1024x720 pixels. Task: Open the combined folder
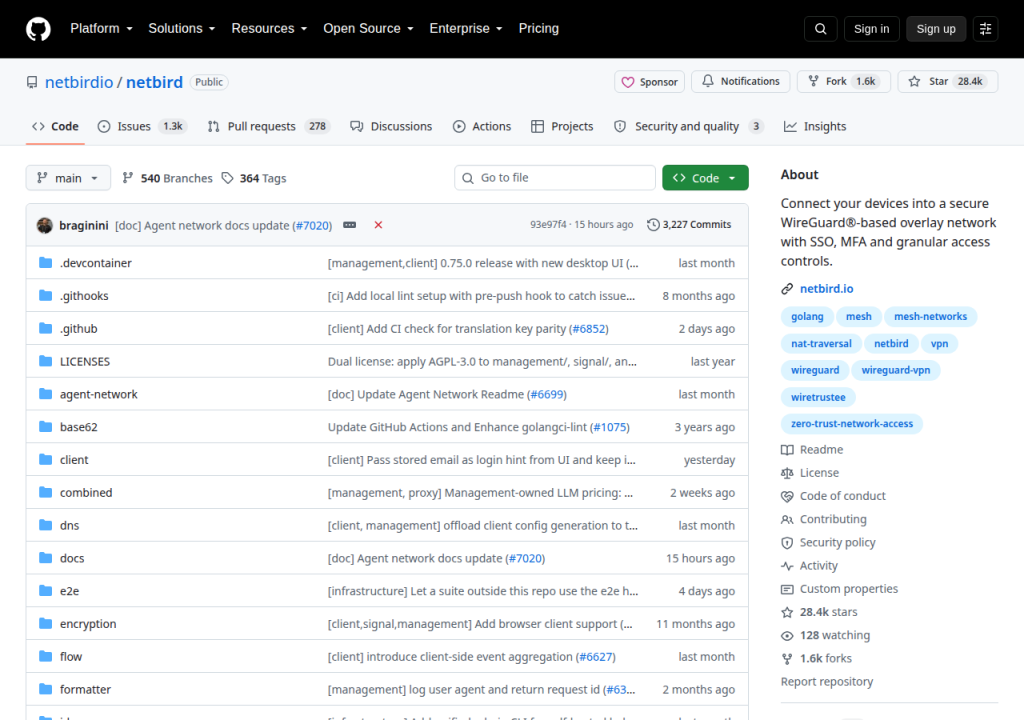(86, 493)
